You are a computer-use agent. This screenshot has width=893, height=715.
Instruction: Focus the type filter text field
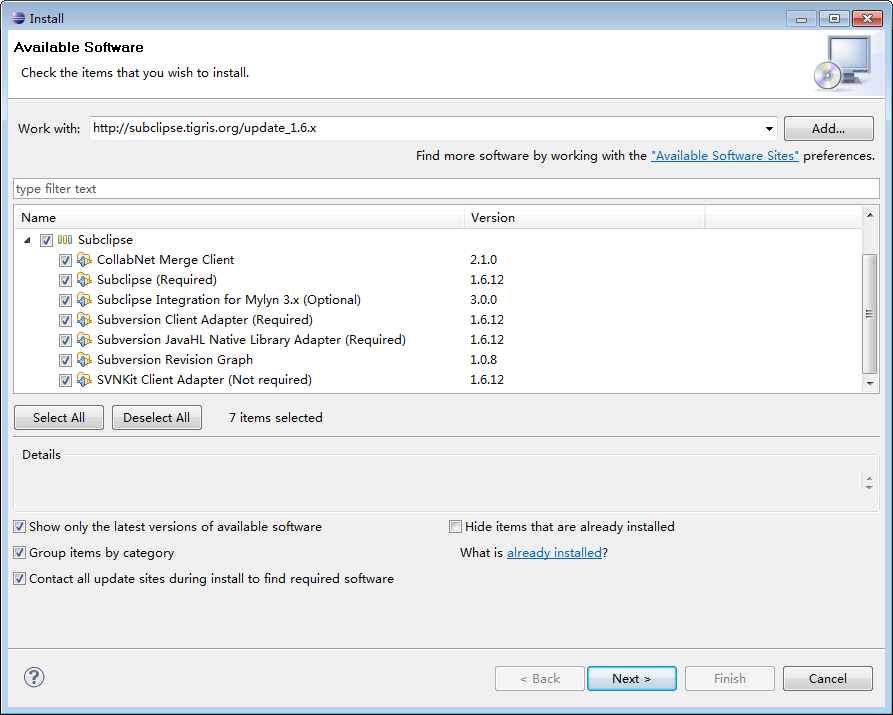coord(446,189)
